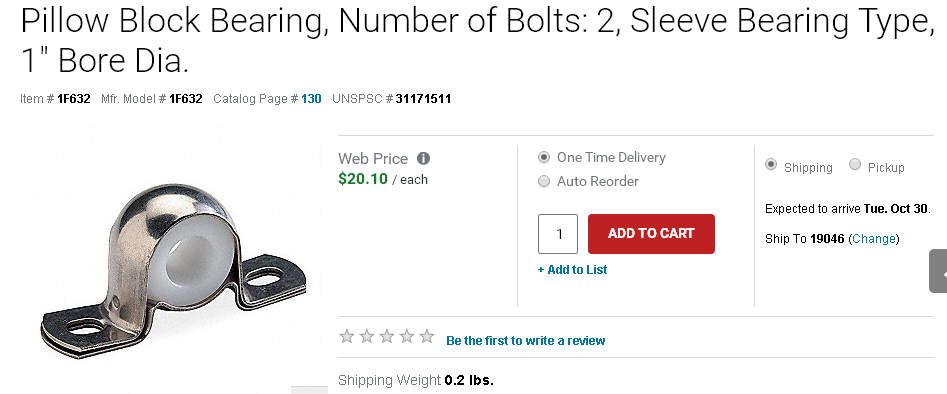This screenshot has width=947, height=394.
Task: Click the $20.10 price text
Action: click(363, 179)
